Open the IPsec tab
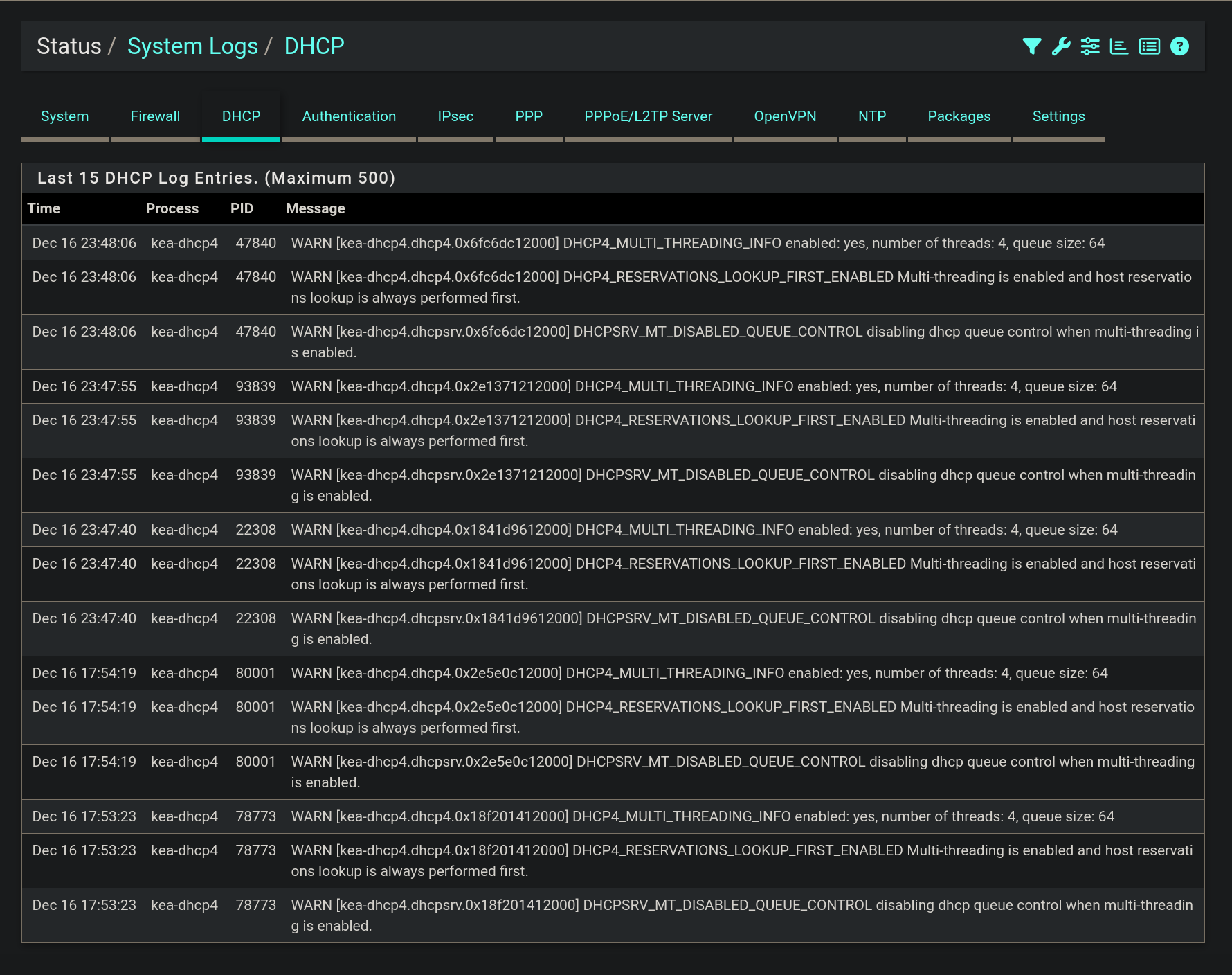The image size is (1232, 975). point(455,116)
